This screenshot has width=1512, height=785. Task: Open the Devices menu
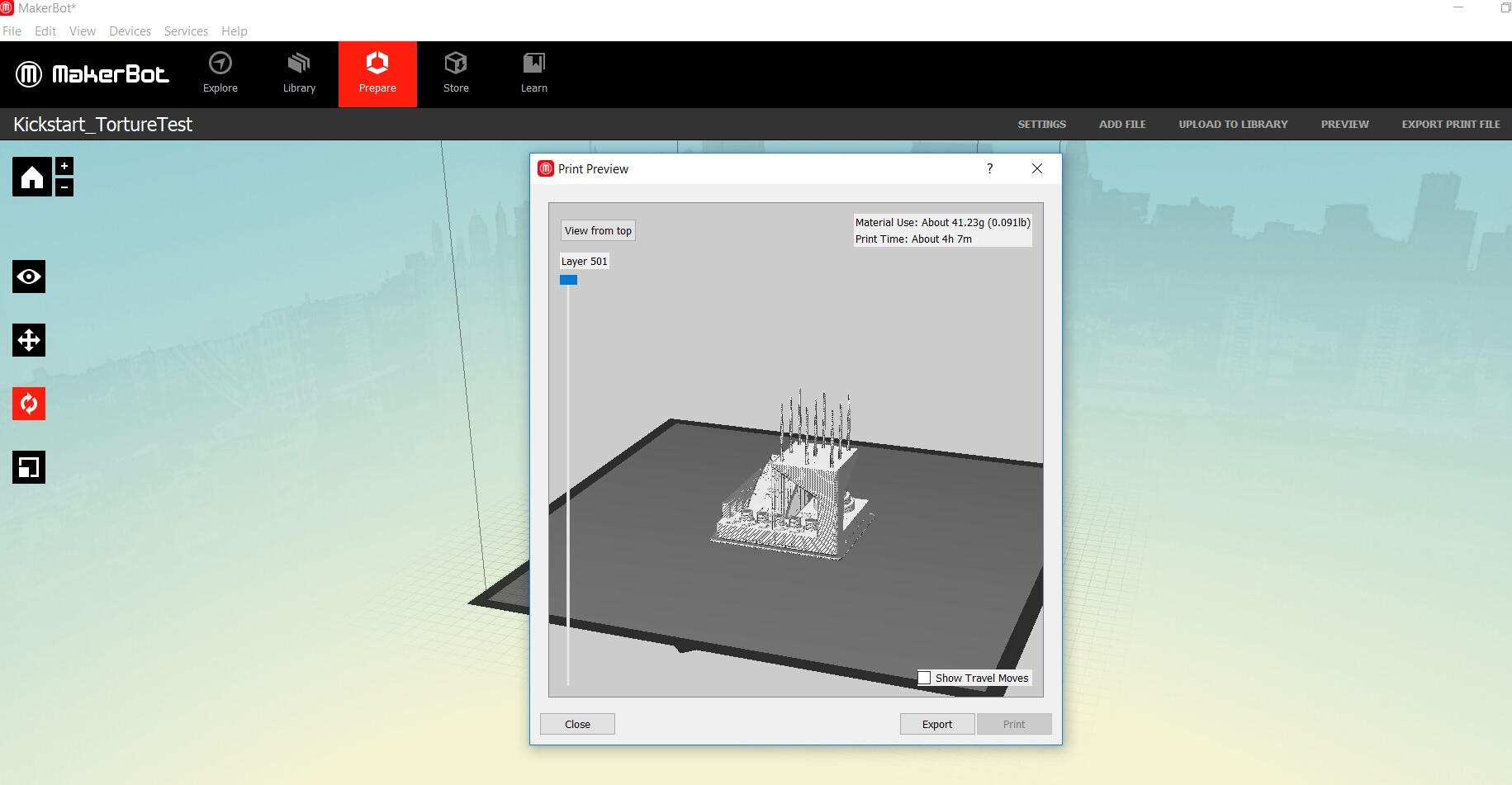pos(130,31)
